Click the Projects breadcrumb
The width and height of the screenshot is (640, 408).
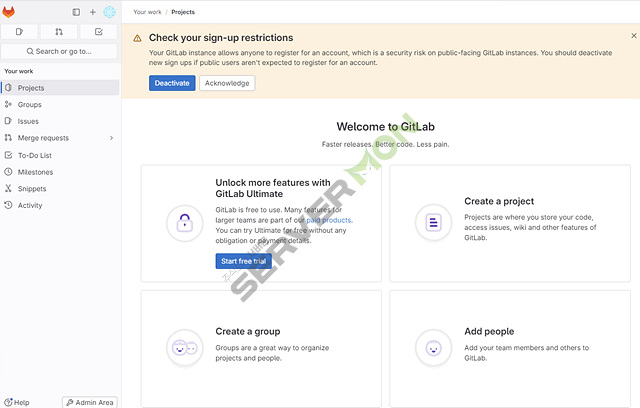(x=183, y=12)
